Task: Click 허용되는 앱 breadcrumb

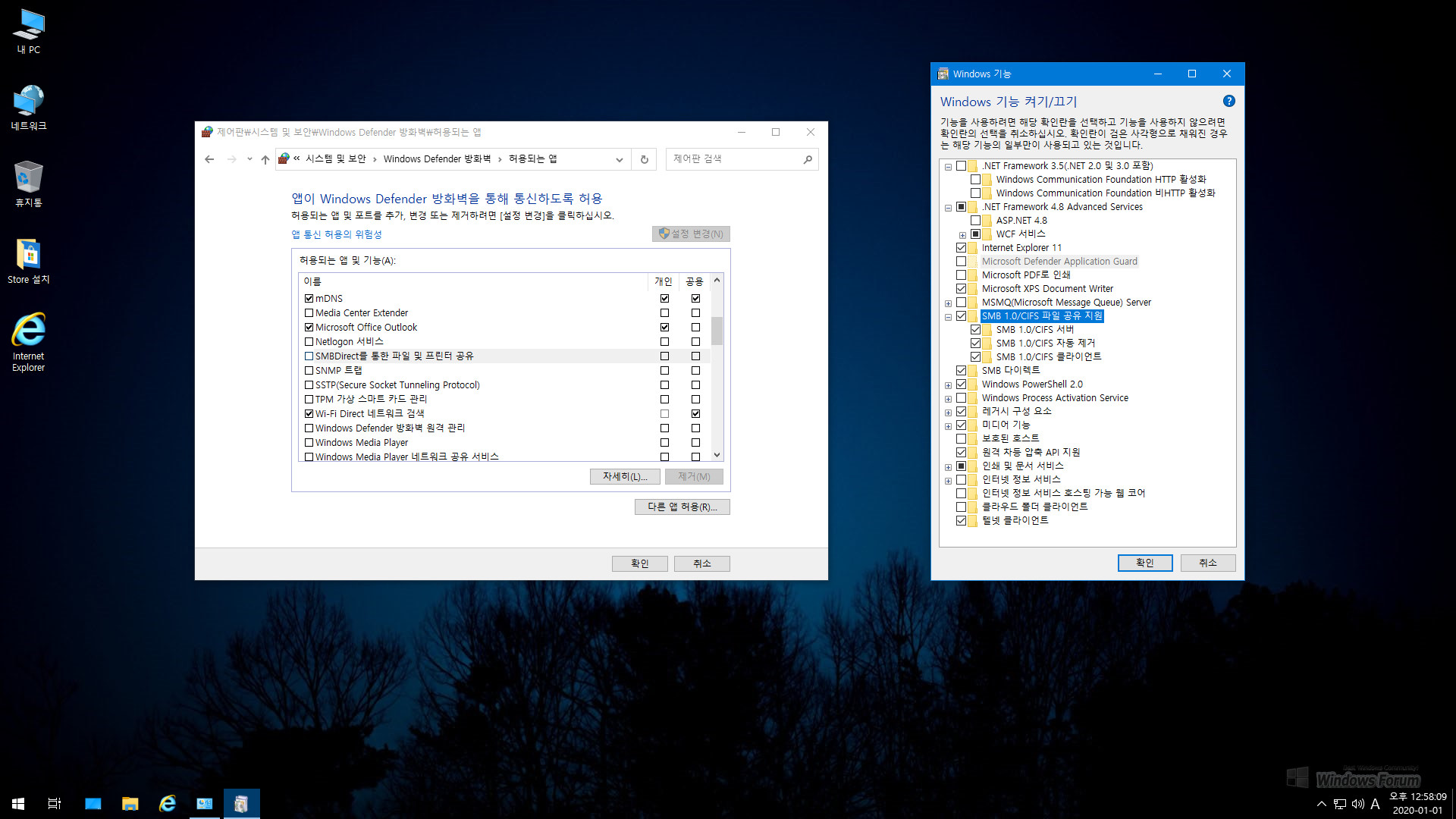Action: pos(533,158)
